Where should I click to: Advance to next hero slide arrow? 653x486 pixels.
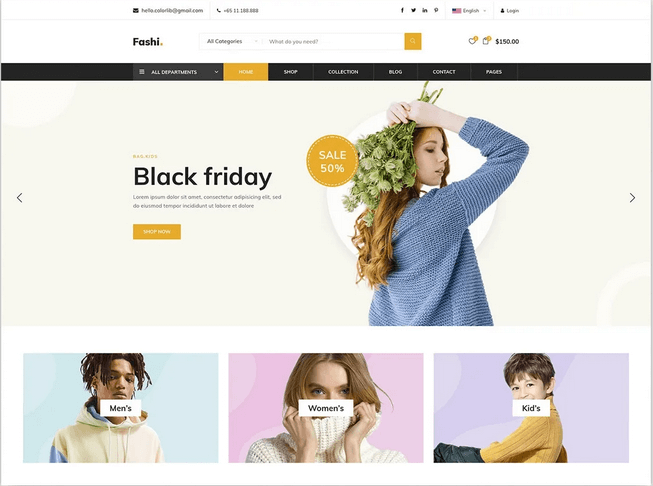point(632,198)
